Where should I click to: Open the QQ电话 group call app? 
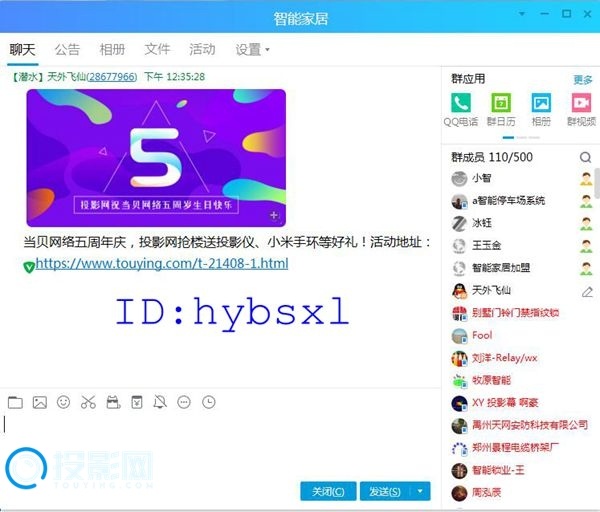(461, 103)
